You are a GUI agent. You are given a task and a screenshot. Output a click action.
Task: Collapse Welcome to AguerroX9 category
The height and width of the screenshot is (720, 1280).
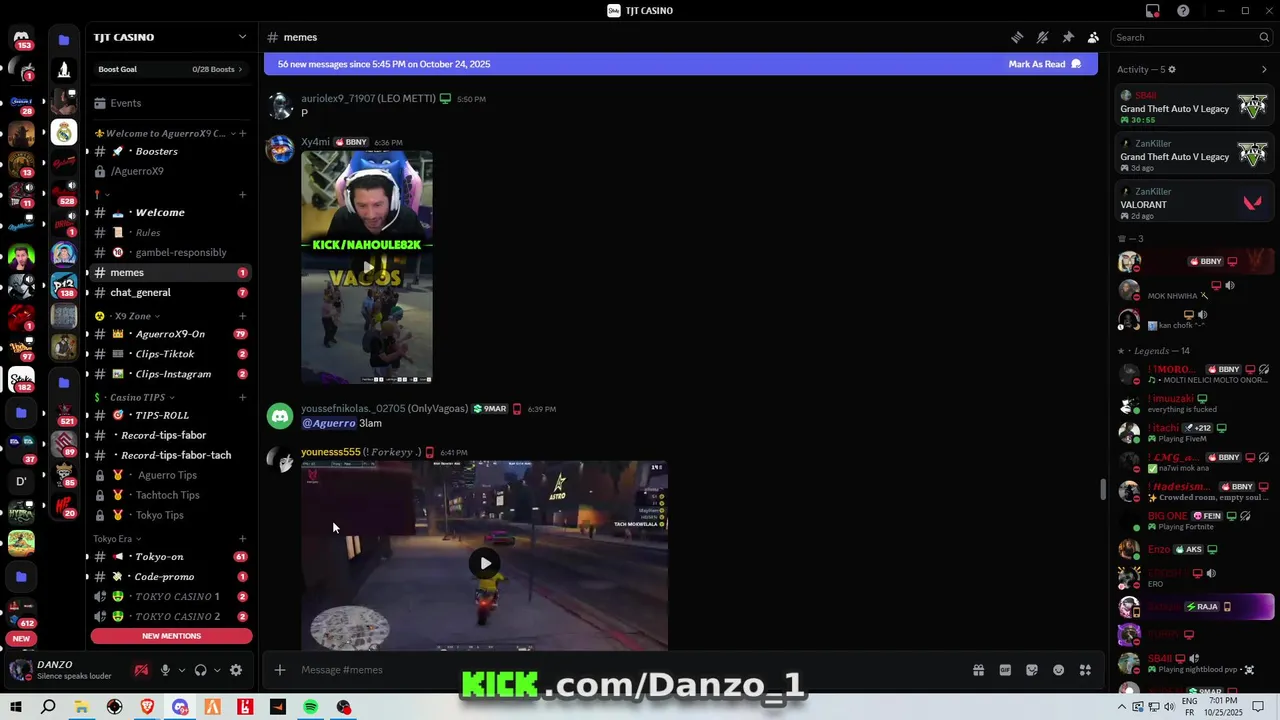165,133
